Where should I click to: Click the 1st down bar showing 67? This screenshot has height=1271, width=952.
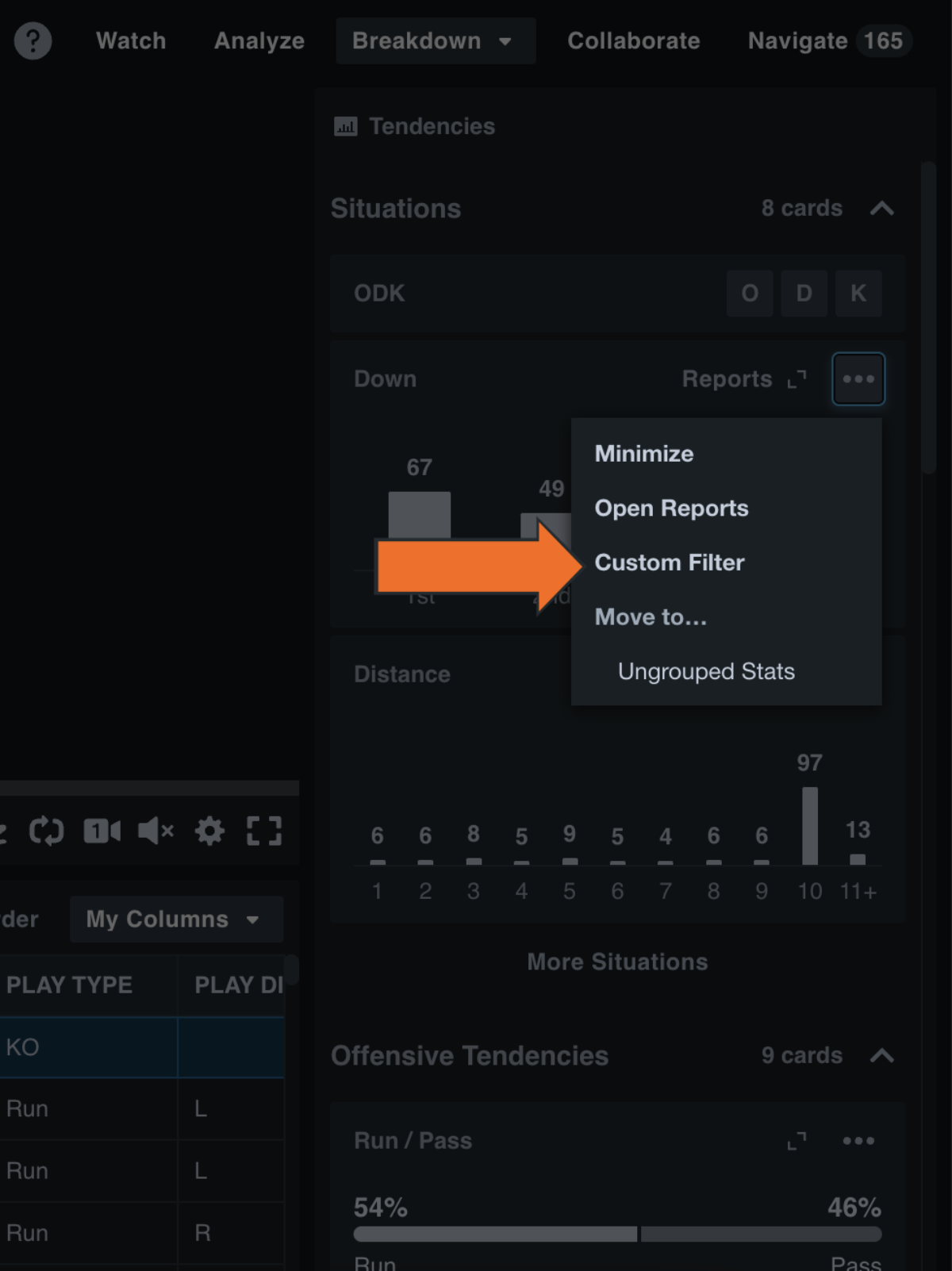[419, 514]
